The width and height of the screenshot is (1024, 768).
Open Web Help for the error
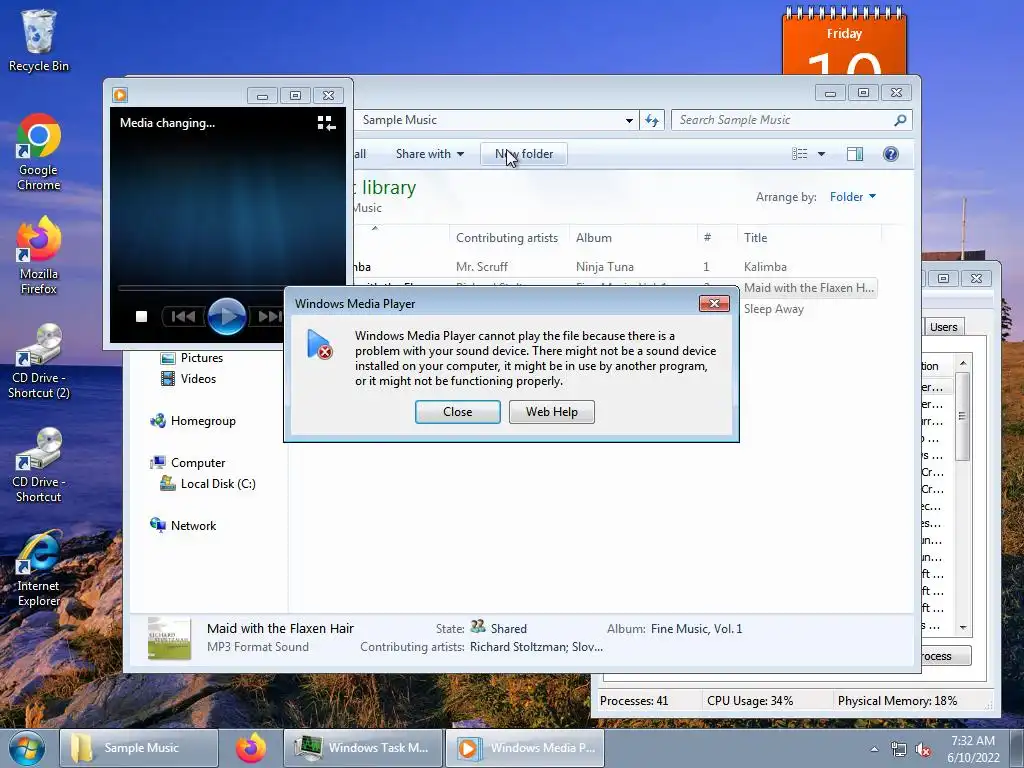click(x=551, y=412)
